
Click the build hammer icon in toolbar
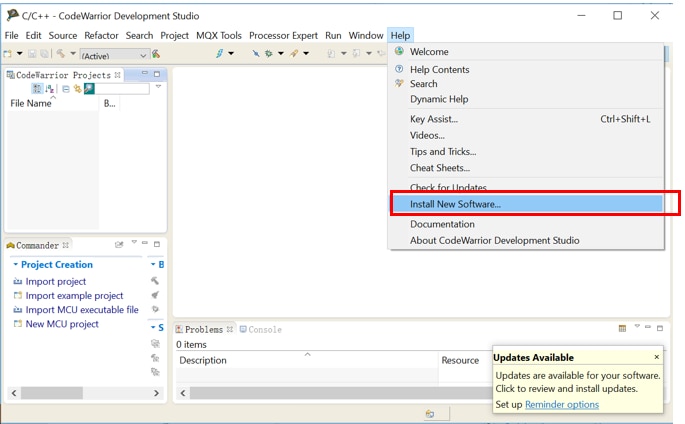pos(62,54)
